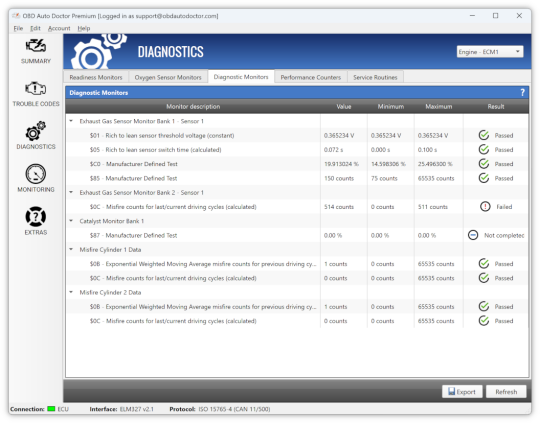Open the Engine - ECM1 dropdown
540x423 pixels.
490,52
